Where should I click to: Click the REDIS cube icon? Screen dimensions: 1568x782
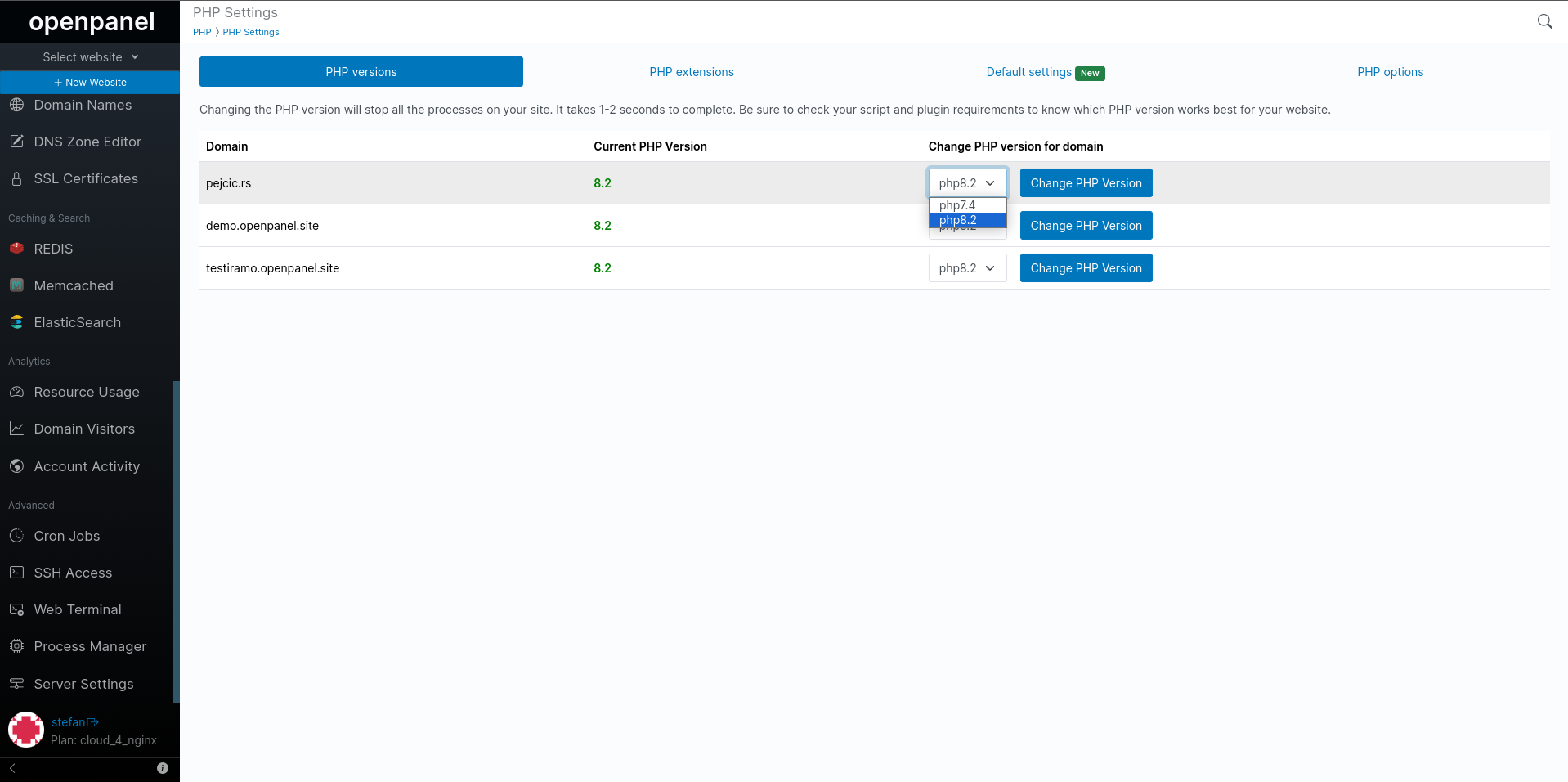(16, 249)
